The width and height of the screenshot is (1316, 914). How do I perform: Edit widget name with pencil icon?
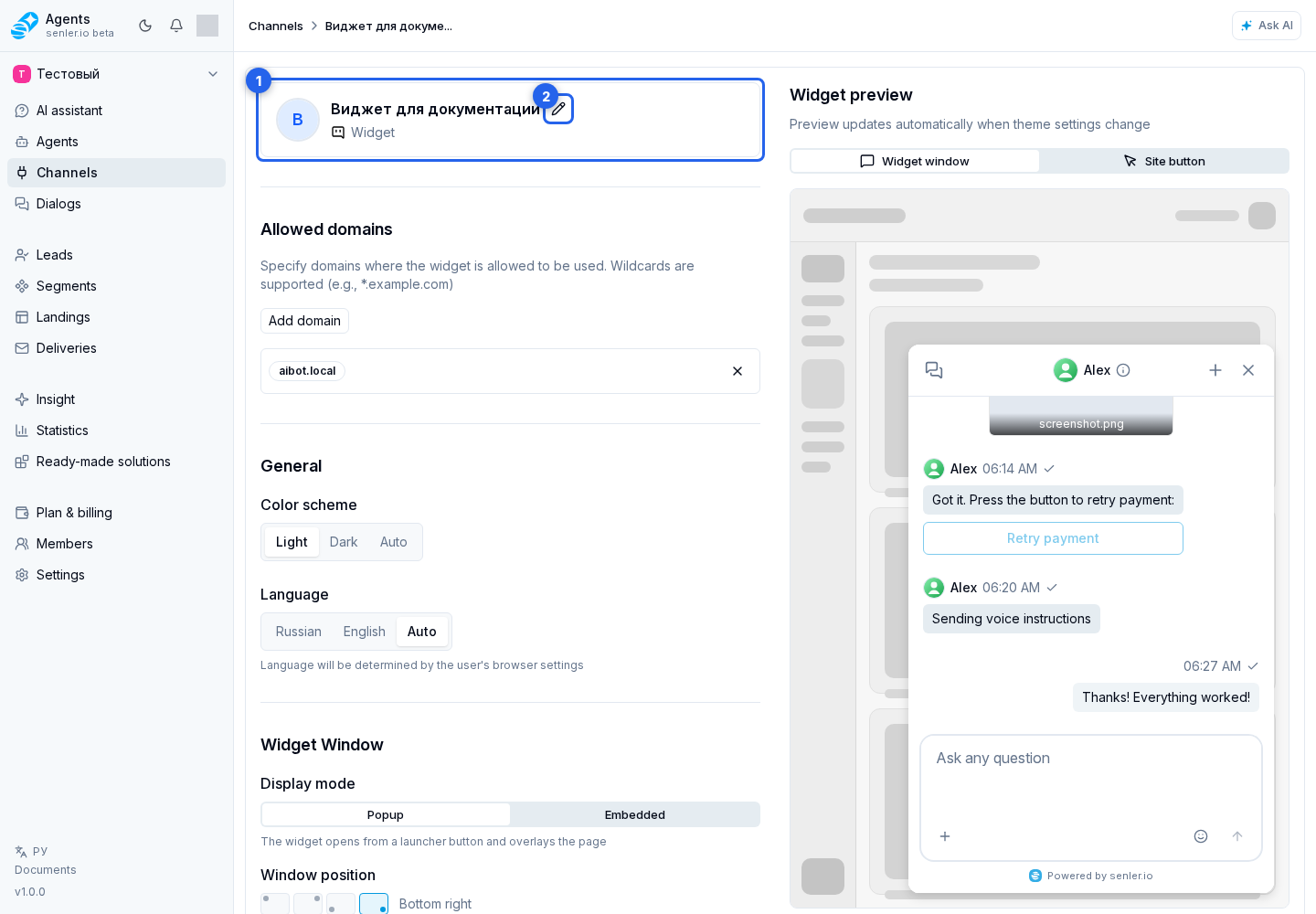tap(558, 109)
